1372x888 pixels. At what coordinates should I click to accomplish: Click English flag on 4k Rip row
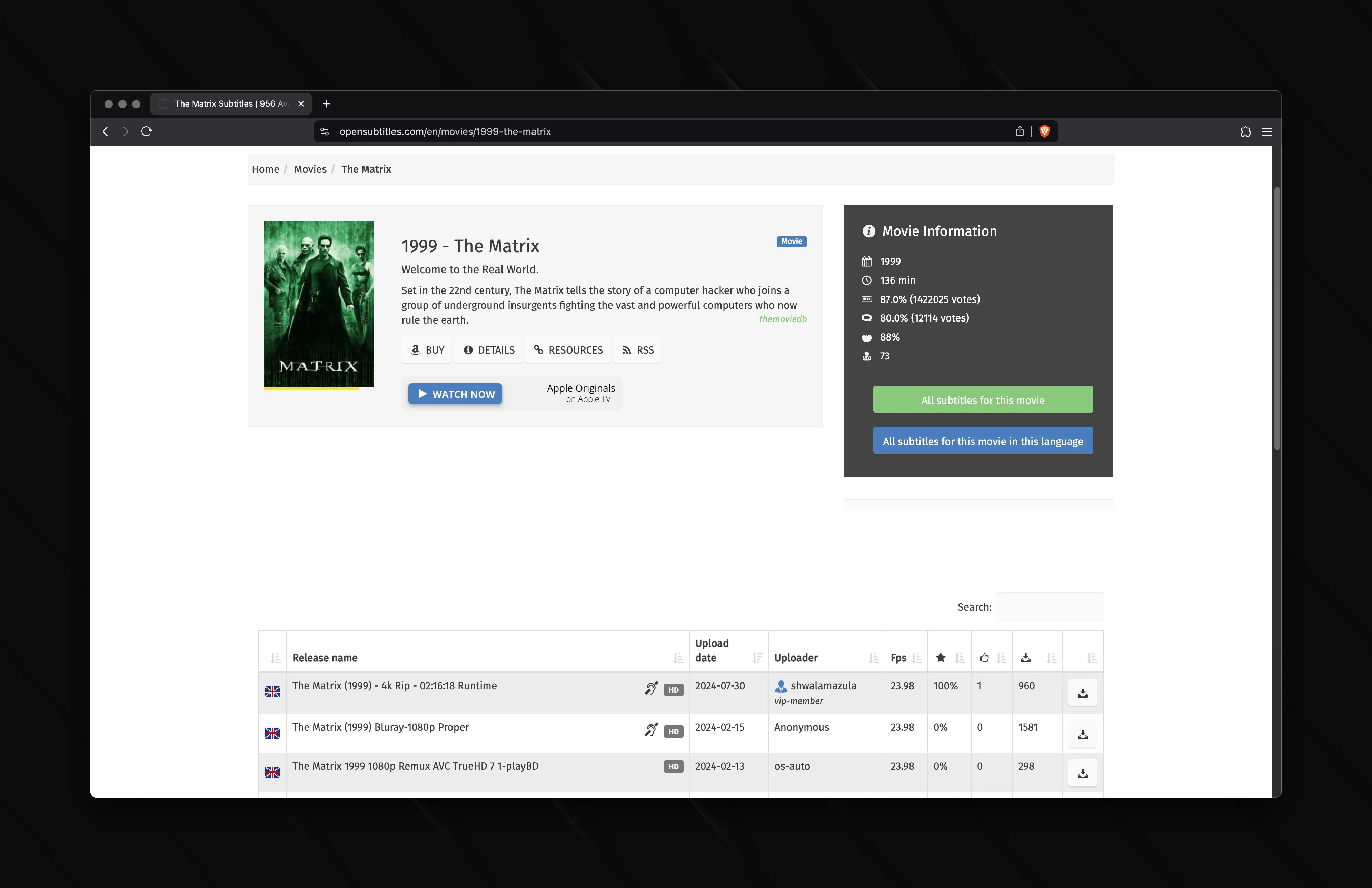pyautogui.click(x=272, y=691)
